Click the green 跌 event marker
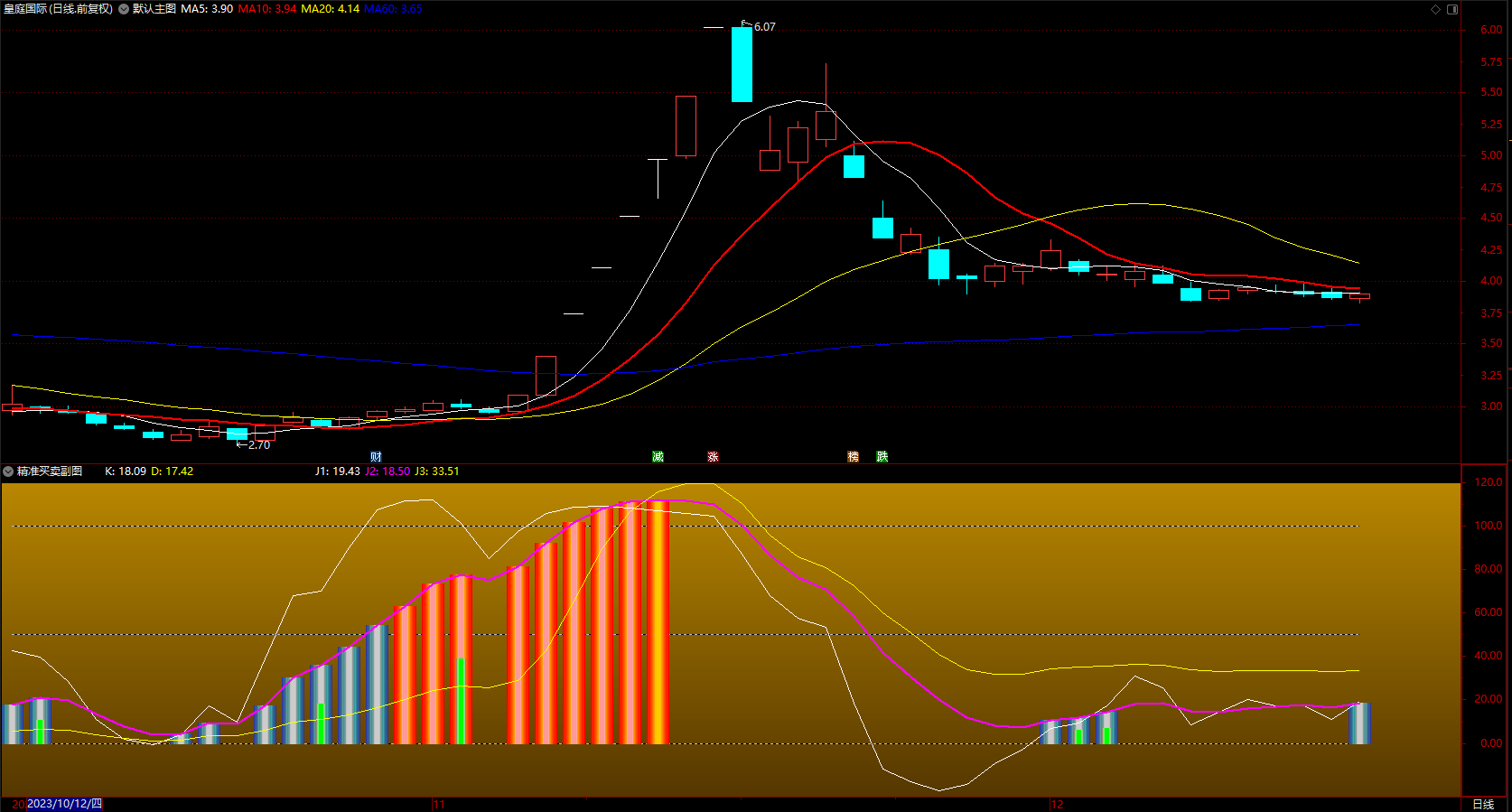This screenshot has height=812, width=1512. point(882,457)
